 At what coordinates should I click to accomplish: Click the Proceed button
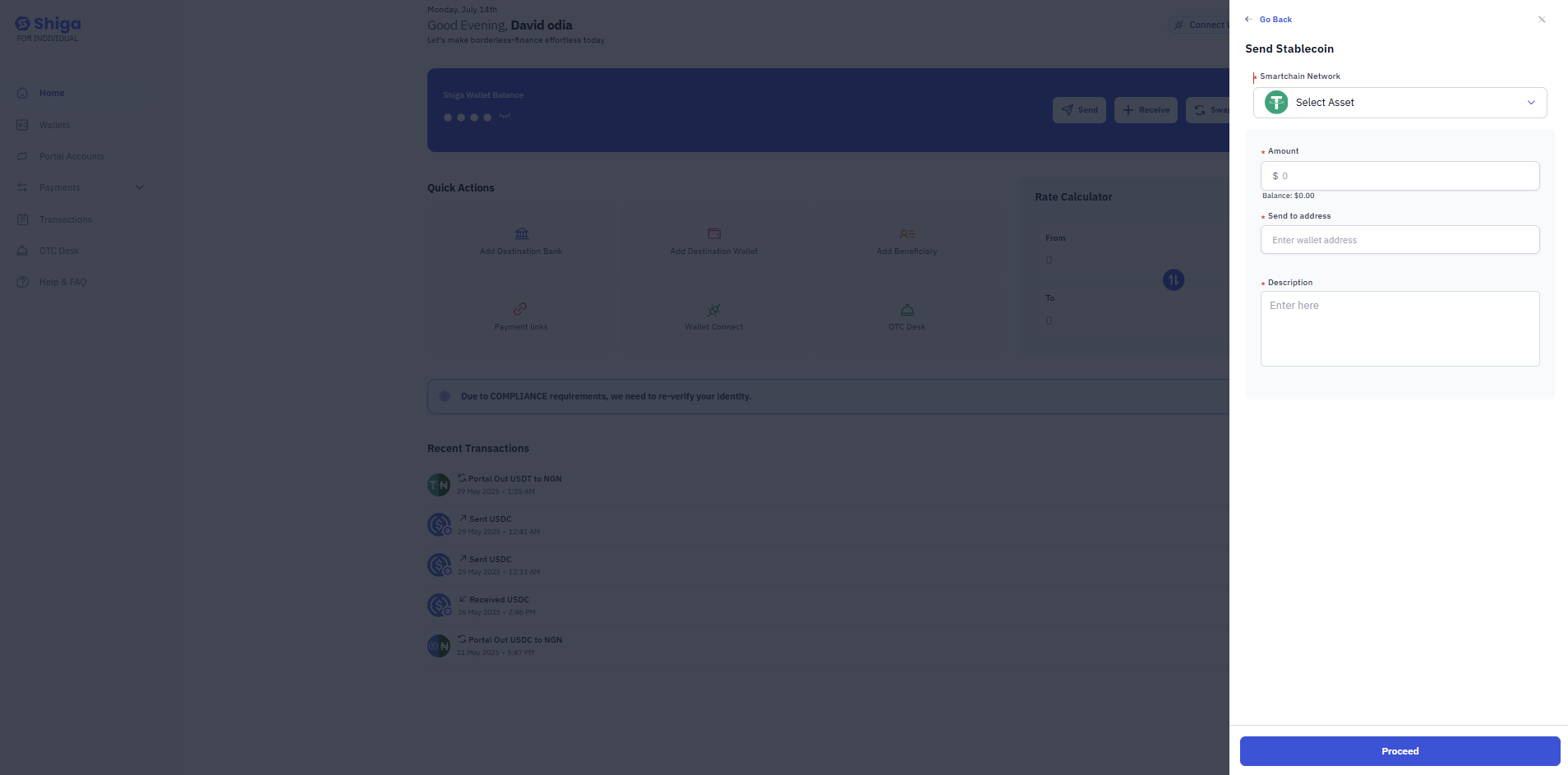point(1400,751)
